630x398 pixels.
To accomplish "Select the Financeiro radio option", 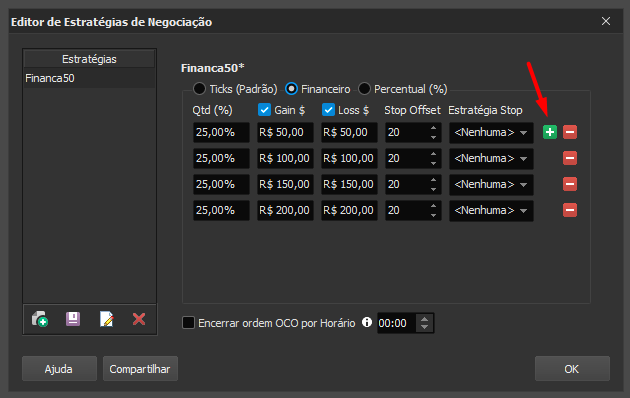I will coord(291,89).
